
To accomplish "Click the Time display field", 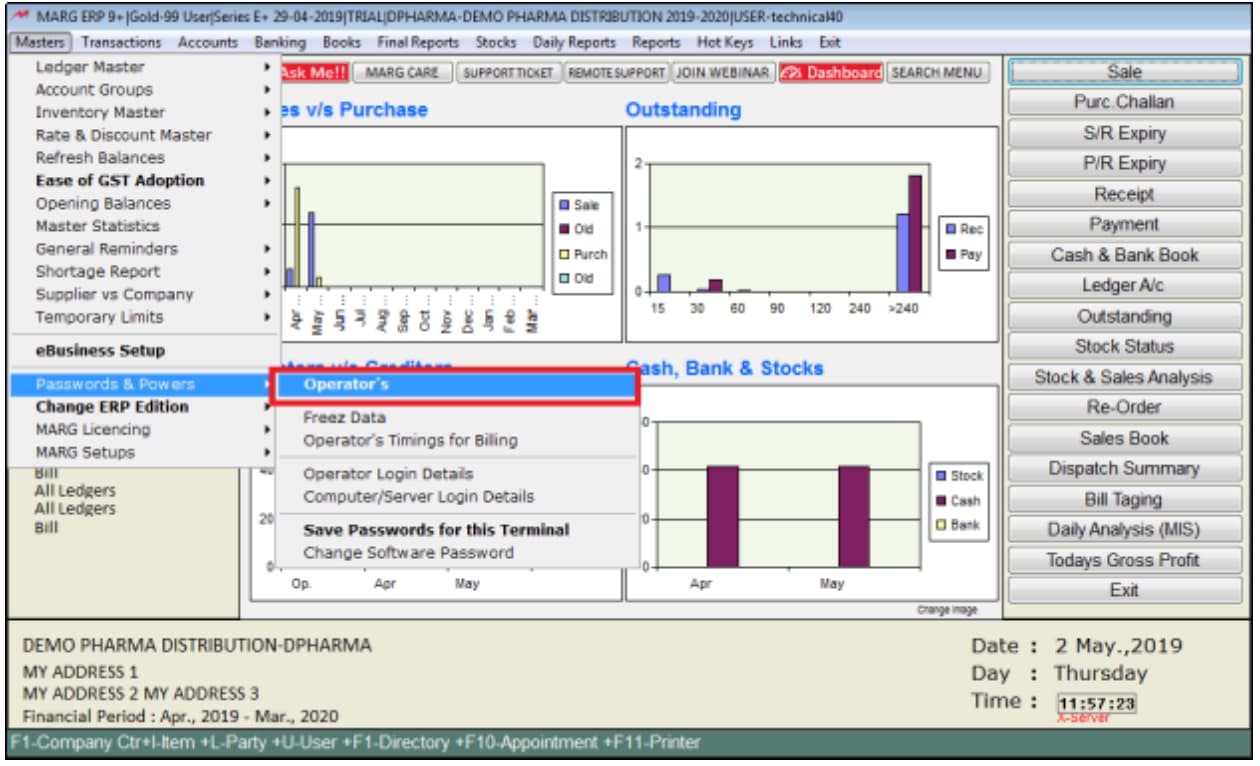I will (x=1096, y=703).
